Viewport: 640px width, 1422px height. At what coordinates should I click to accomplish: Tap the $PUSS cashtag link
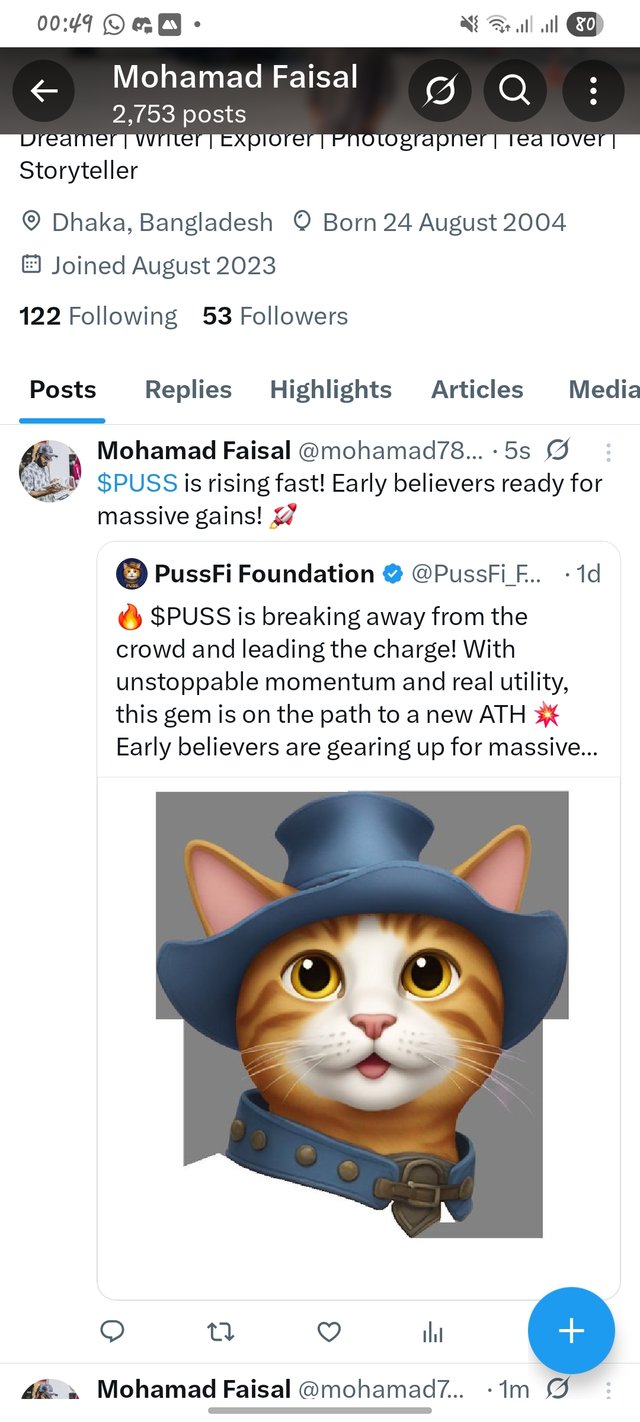137,484
